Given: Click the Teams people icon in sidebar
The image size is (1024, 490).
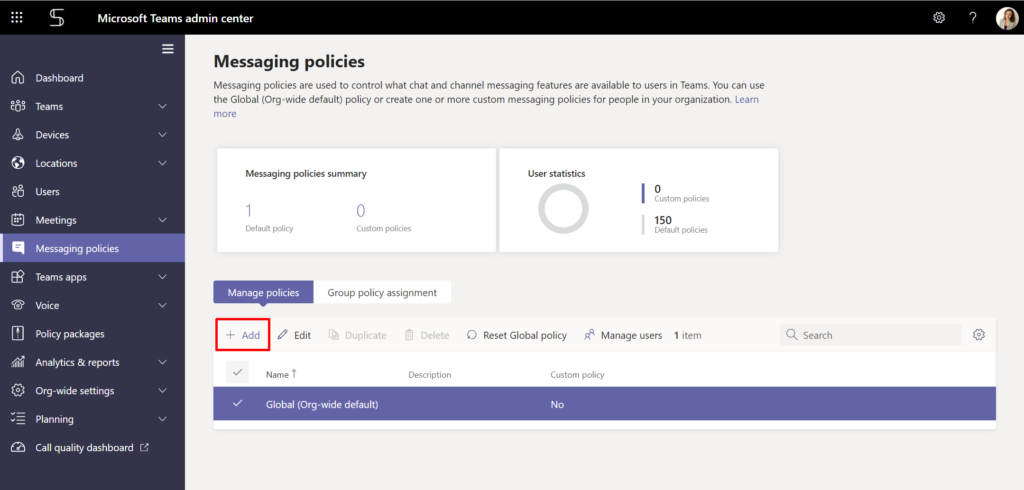Looking at the screenshot, I should pyautogui.click(x=18, y=106).
